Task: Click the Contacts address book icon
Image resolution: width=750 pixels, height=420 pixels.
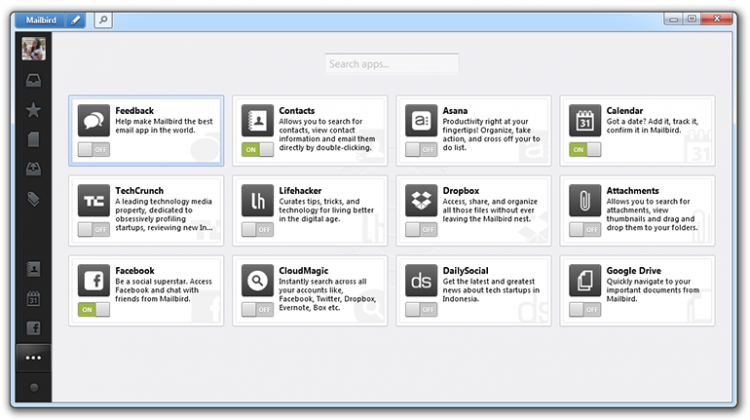Action: [257, 121]
